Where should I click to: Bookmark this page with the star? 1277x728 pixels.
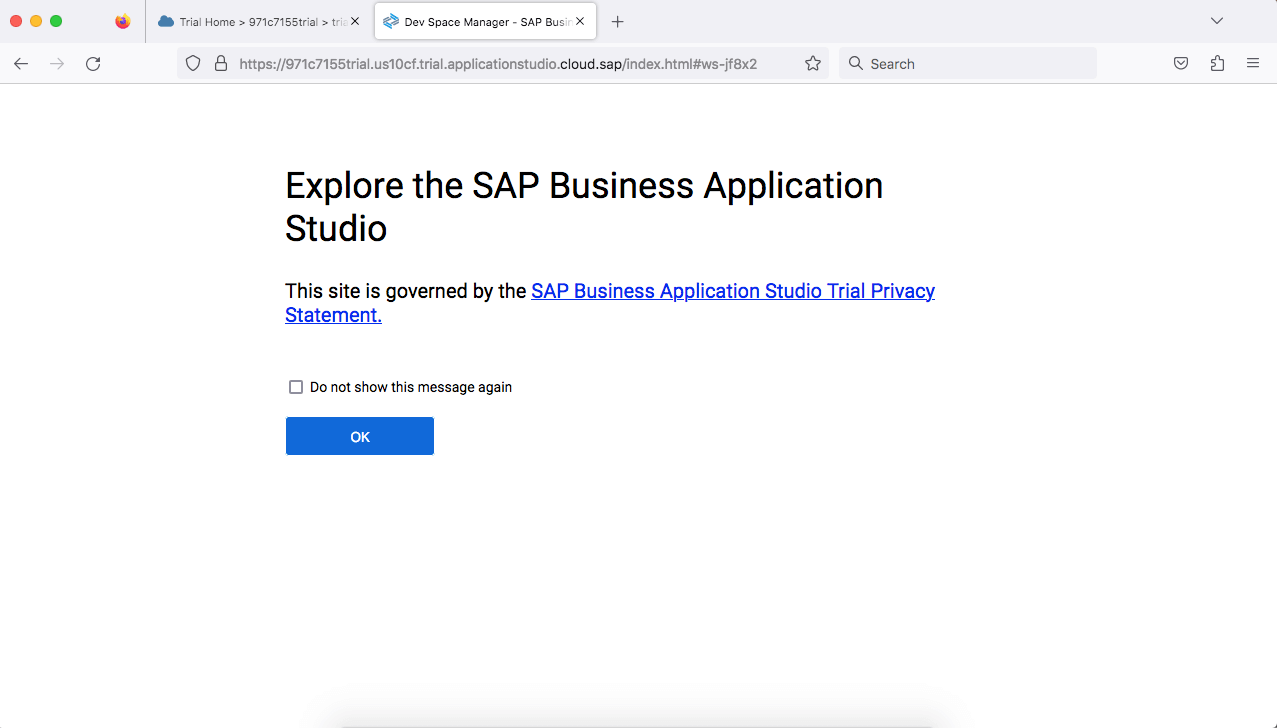(813, 64)
